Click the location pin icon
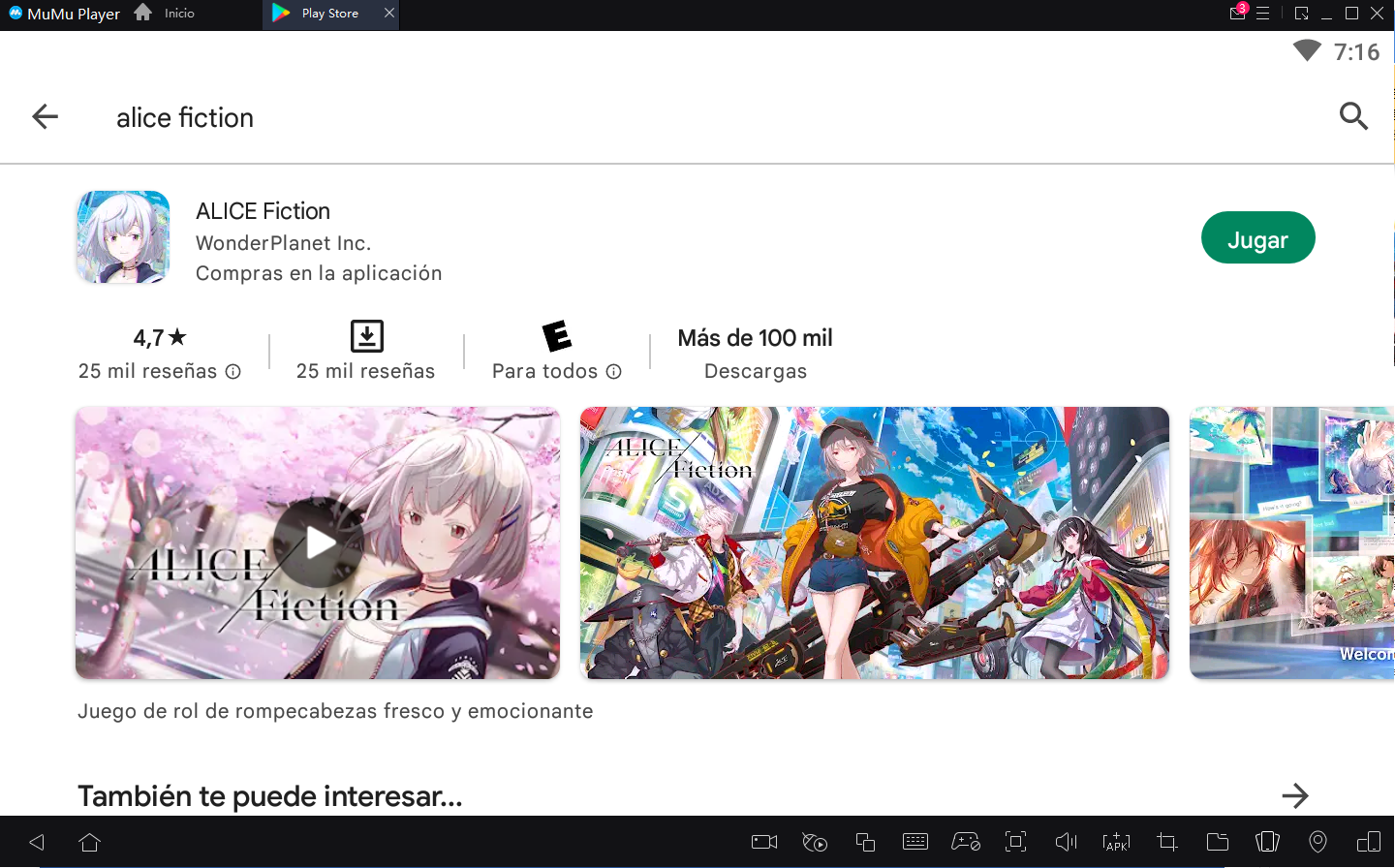Viewport: 1395px width, 868px height. pos(1317,842)
